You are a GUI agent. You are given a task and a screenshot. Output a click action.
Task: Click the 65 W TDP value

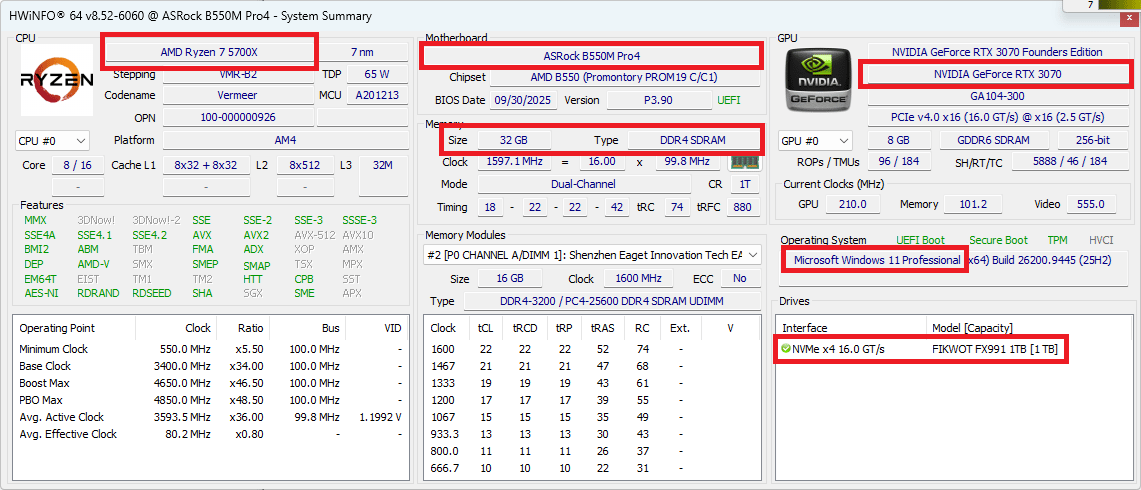point(378,74)
